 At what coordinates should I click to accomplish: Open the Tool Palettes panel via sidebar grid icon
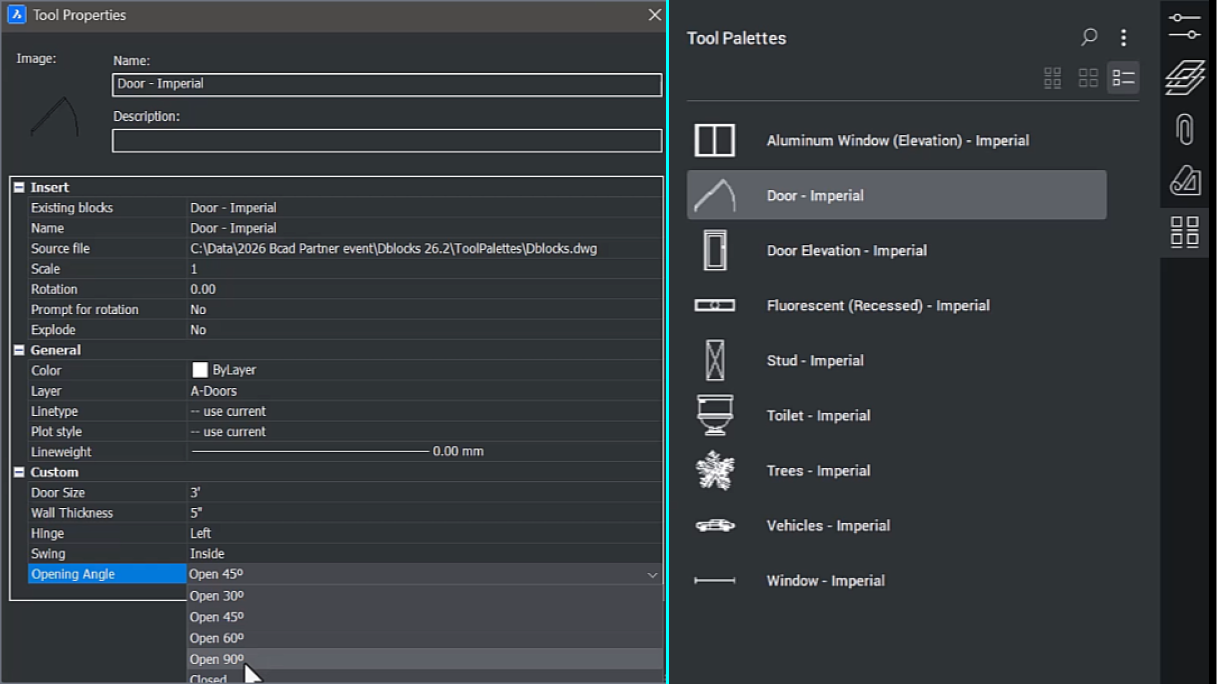tap(1184, 231)
